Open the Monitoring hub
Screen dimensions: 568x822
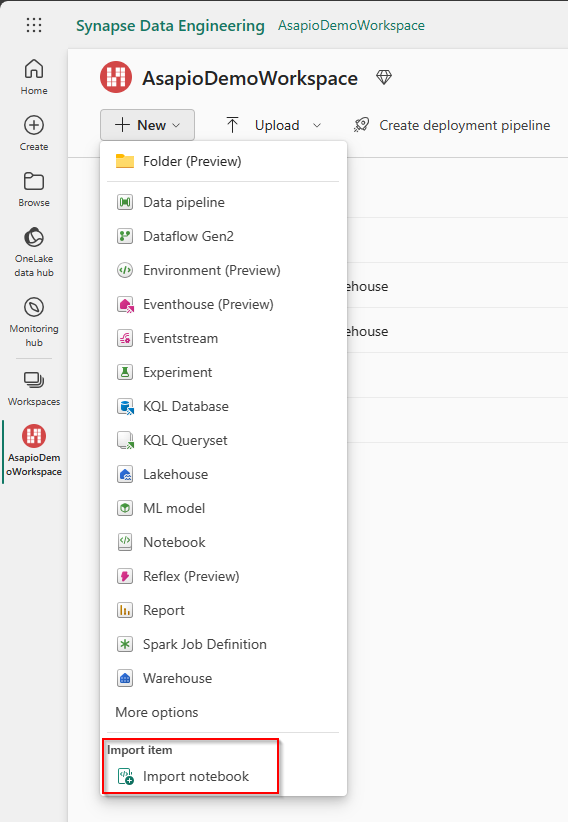pyautogui.click(x=34, y=322)
